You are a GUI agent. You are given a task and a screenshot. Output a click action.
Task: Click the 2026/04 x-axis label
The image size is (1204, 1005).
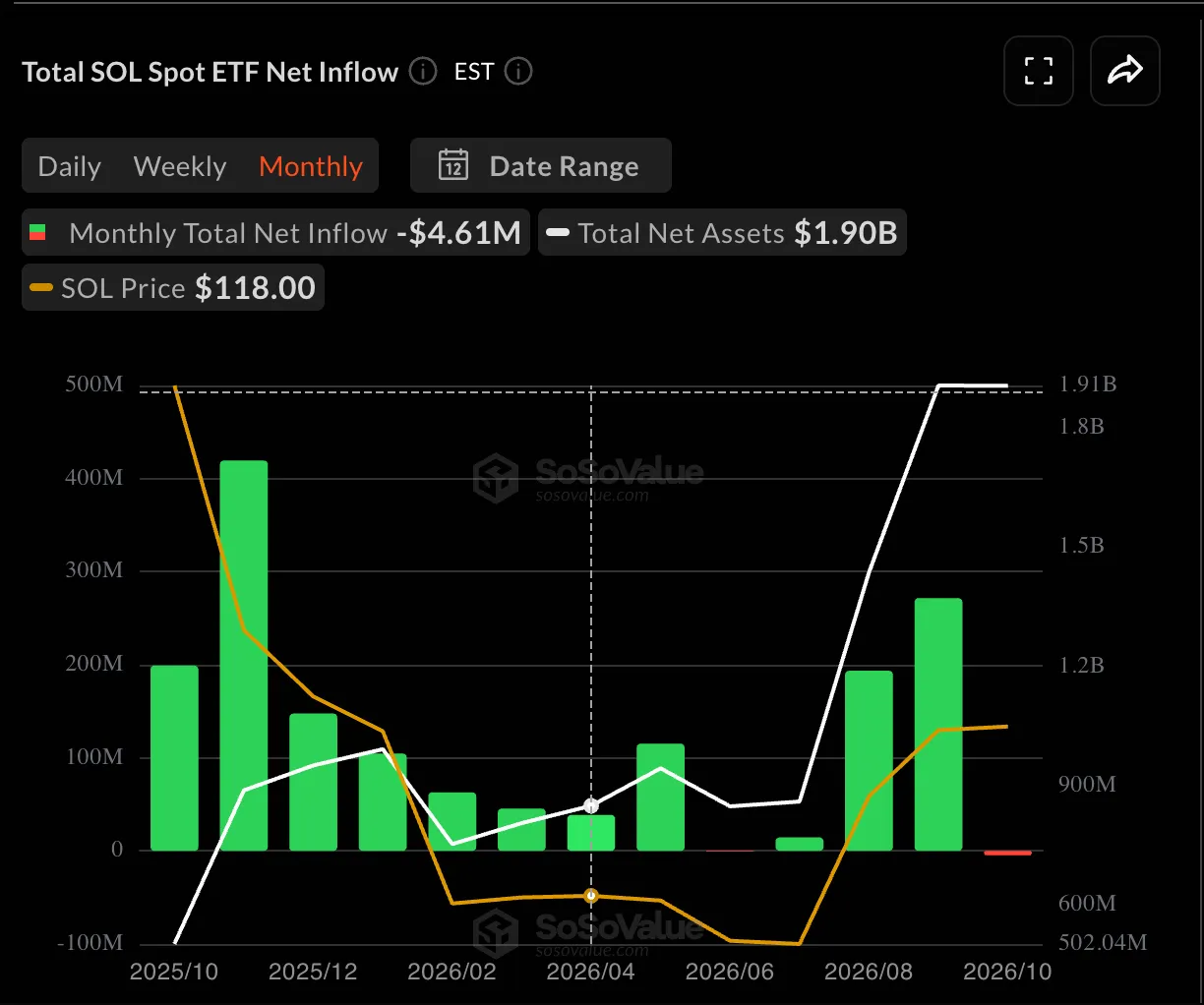590,972
